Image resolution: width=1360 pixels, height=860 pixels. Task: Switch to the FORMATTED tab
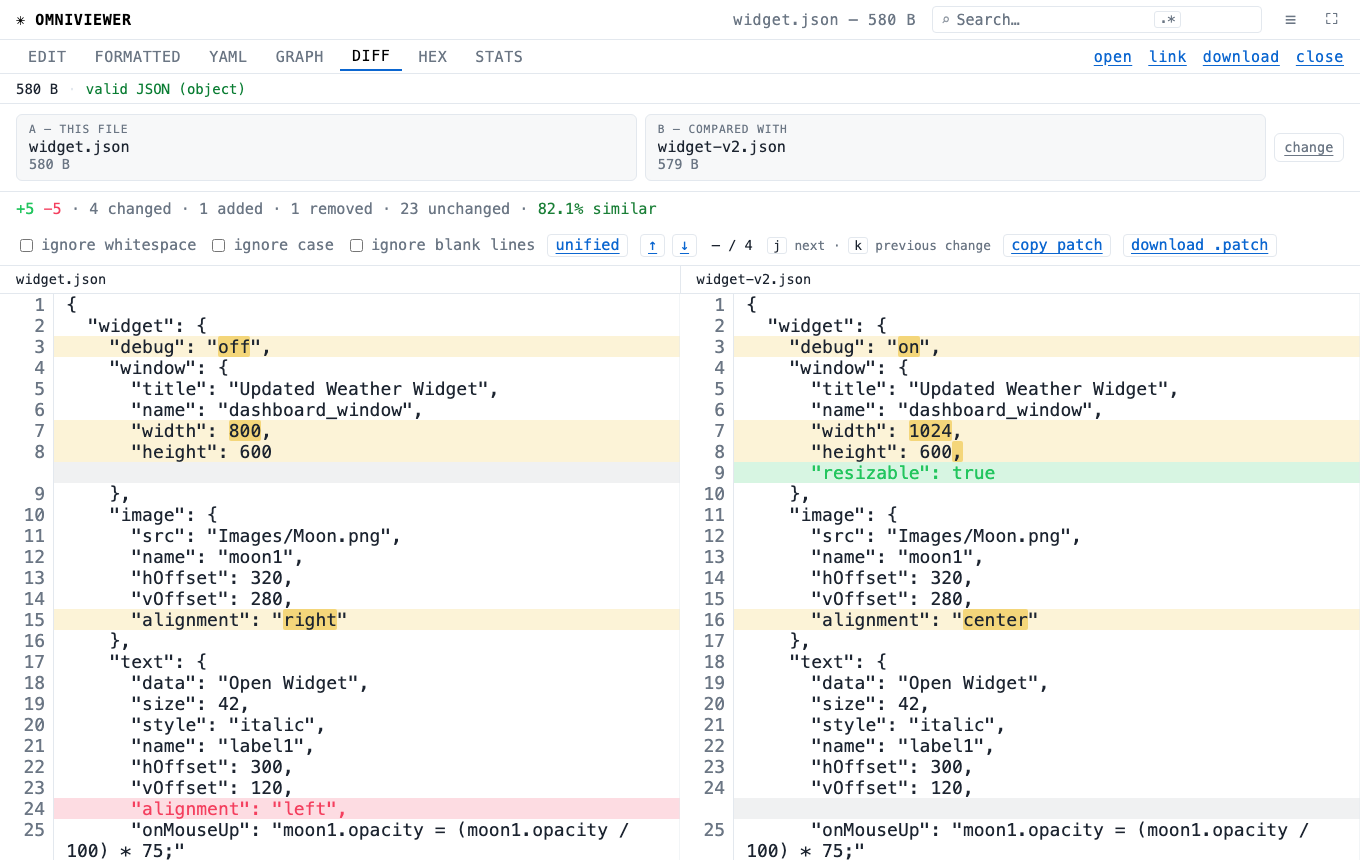(138, 57)
